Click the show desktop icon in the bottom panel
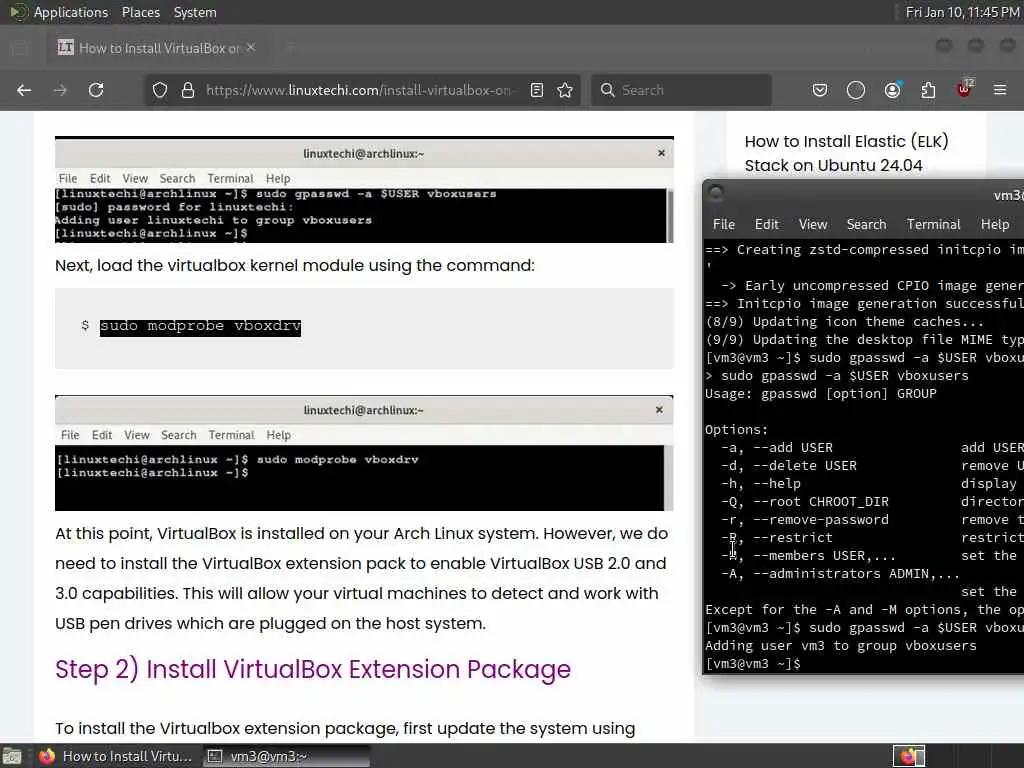Image resolution: width=1024 pixels, height=768 pixels. point(11,756)
